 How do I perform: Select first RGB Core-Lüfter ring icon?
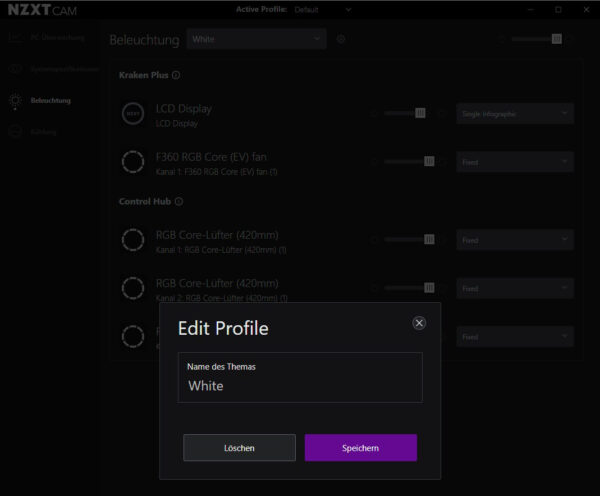pyautogui.click(x=133, y=240)
